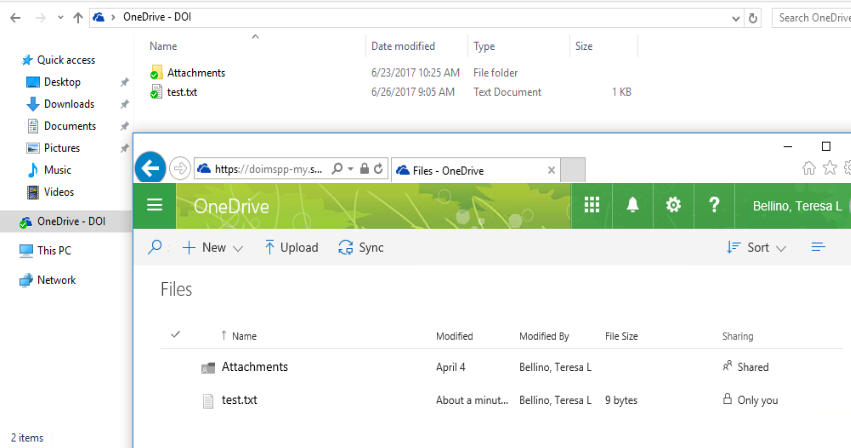The image size is (851, 448).
Task: Open Pictures in navigation pane
Action: (61, 148)
